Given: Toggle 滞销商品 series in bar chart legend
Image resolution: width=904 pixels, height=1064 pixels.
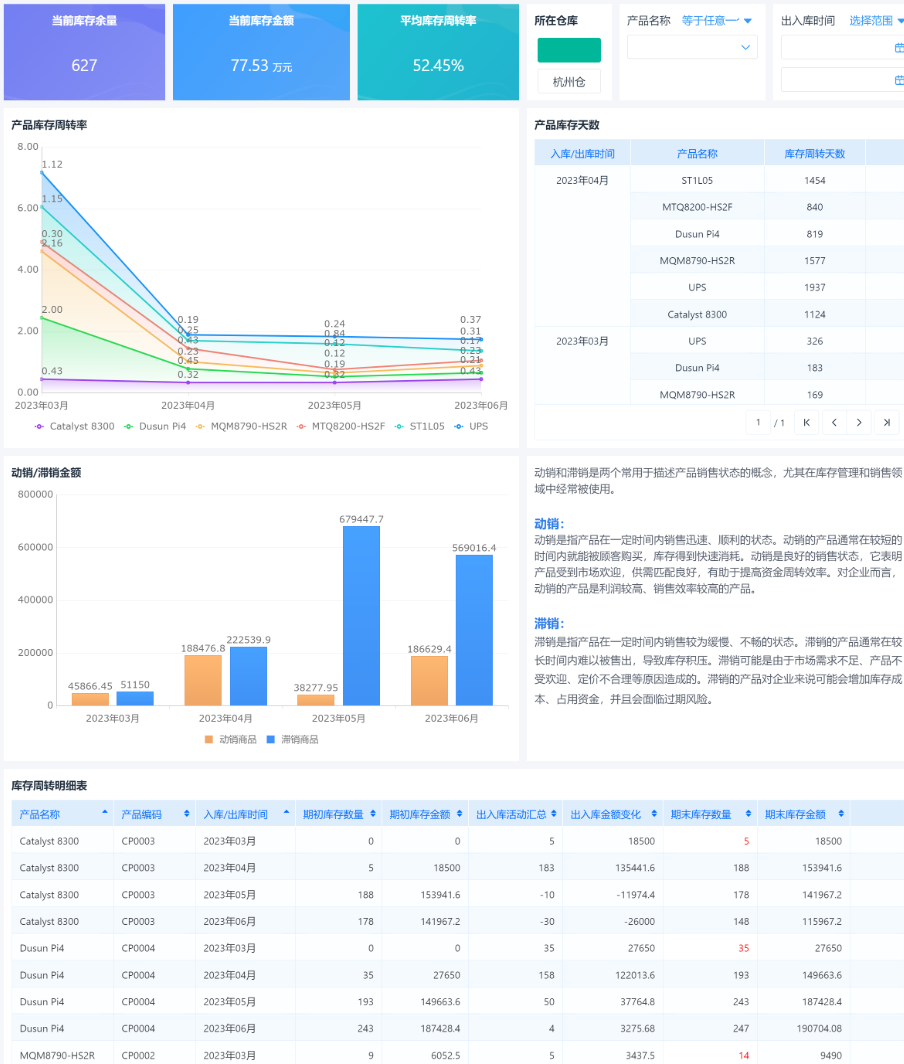Looking at the screenshot, I should (293, 739).
